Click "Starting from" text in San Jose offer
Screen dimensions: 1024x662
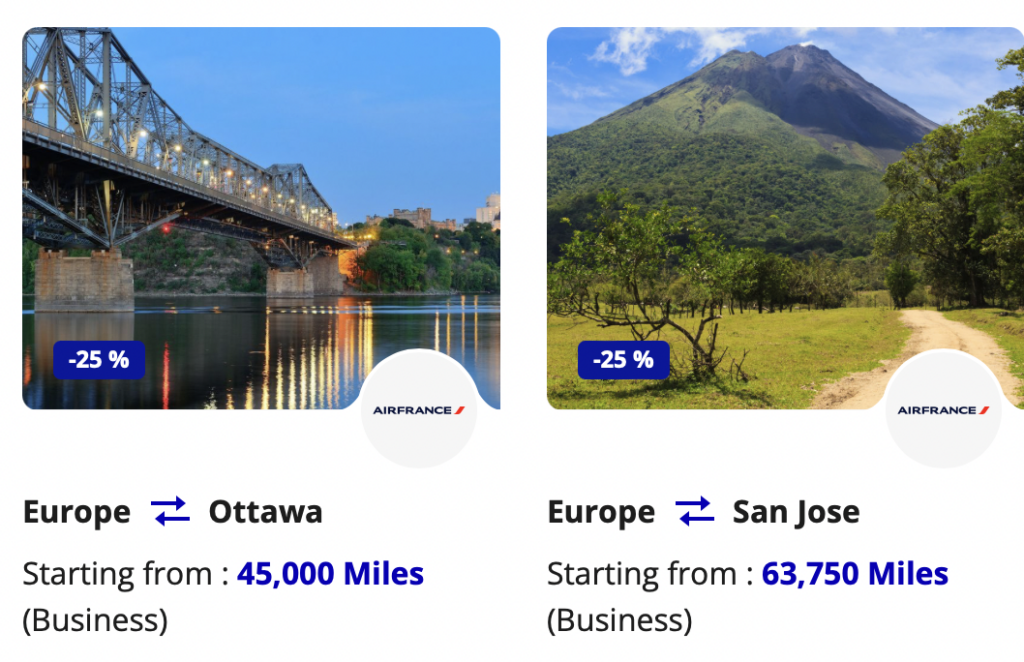642,575
